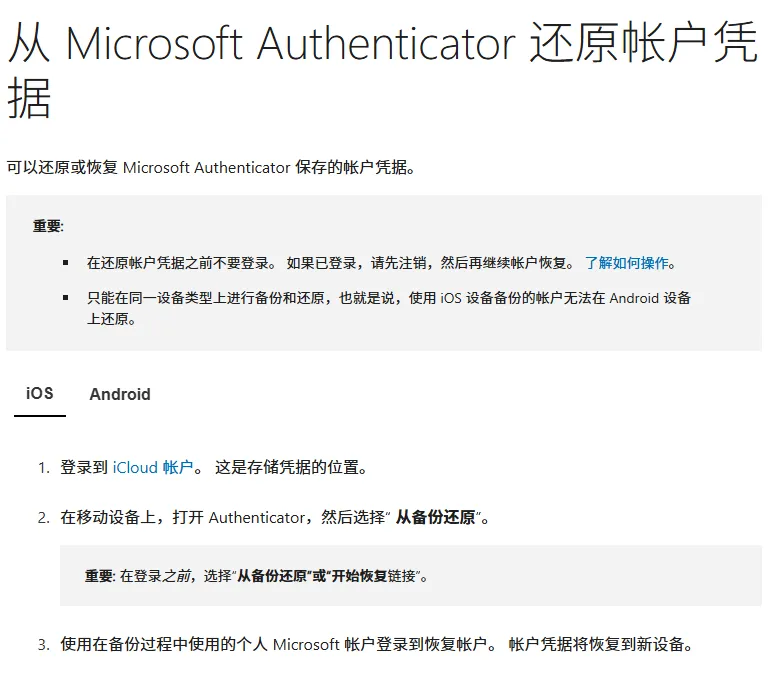
Task: Click bold 从备份还原 in step 2
Action: 435,517
